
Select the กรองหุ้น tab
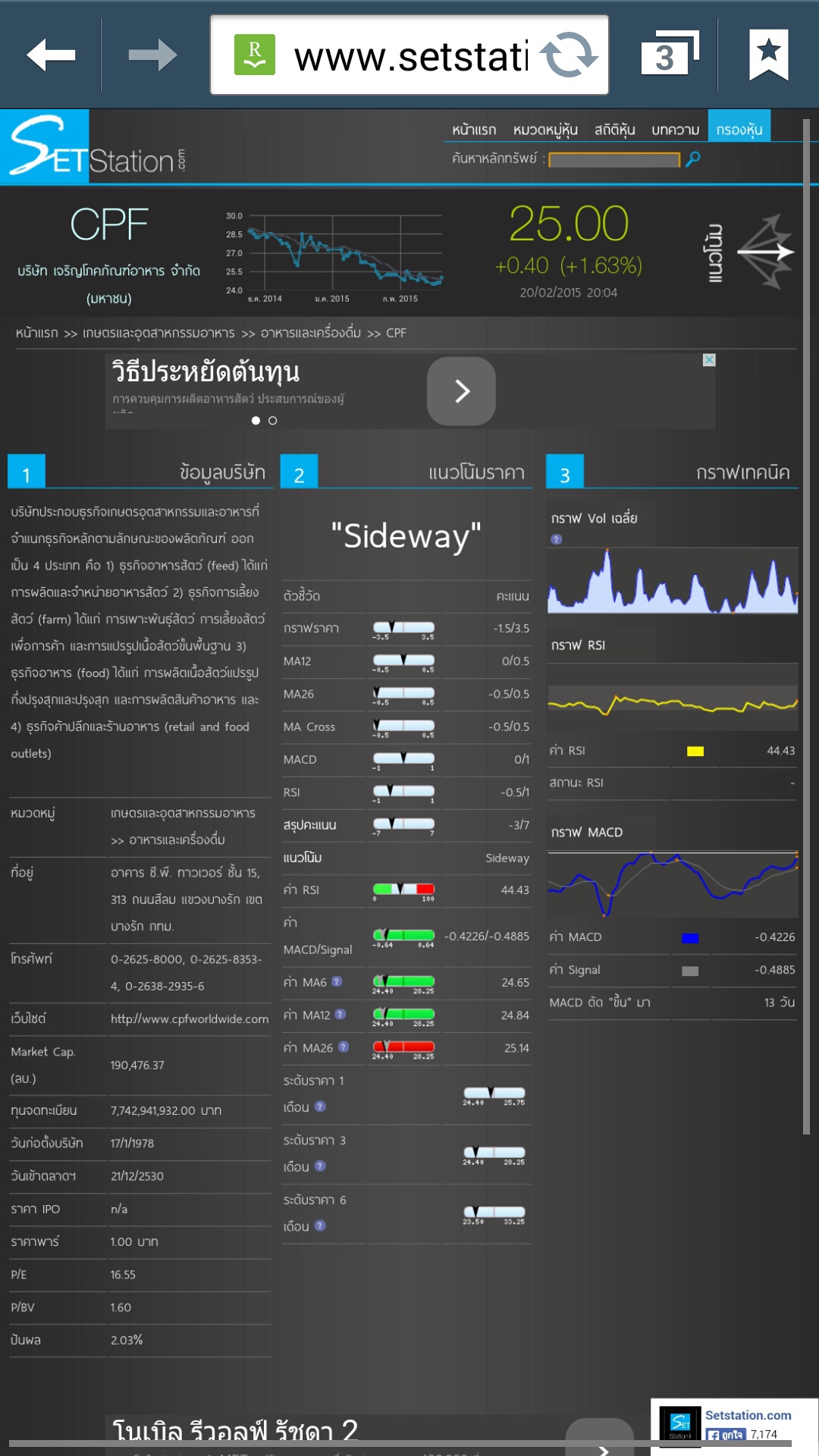click(x=739, y=127)
